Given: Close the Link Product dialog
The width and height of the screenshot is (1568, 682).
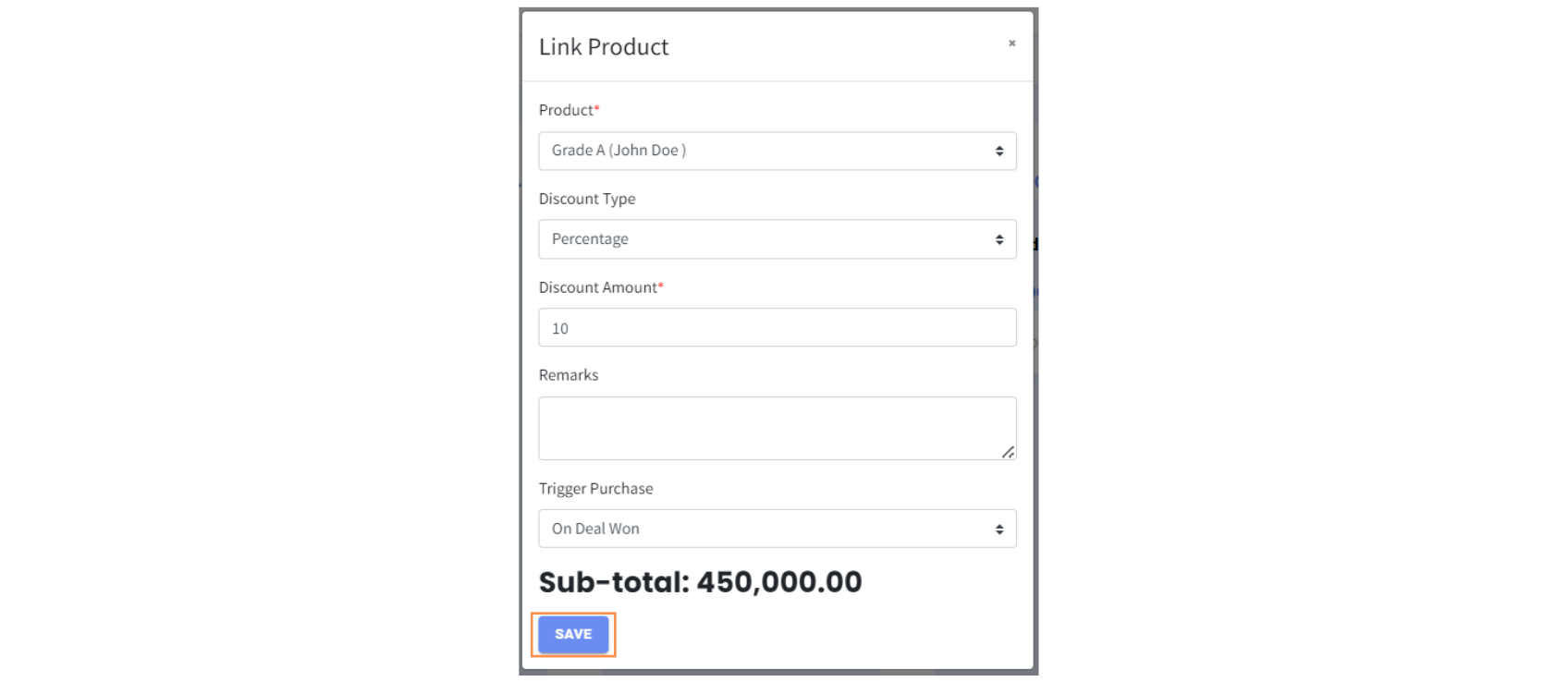Looking at the screenshot, I should tap(1011, 43).
